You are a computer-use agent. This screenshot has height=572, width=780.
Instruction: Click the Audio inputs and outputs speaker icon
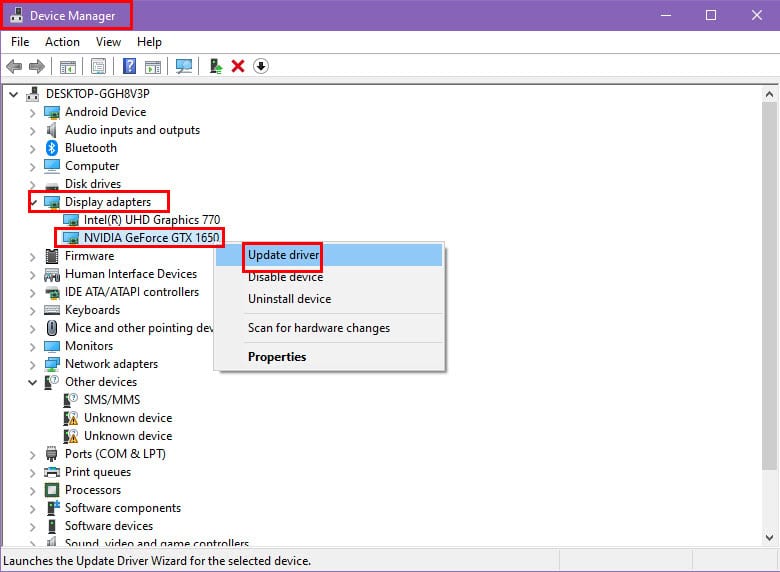[x=51, y=130]
